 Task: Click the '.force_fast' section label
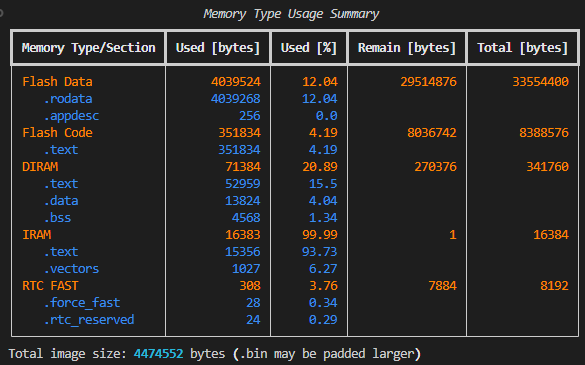(x=82, y=303)
